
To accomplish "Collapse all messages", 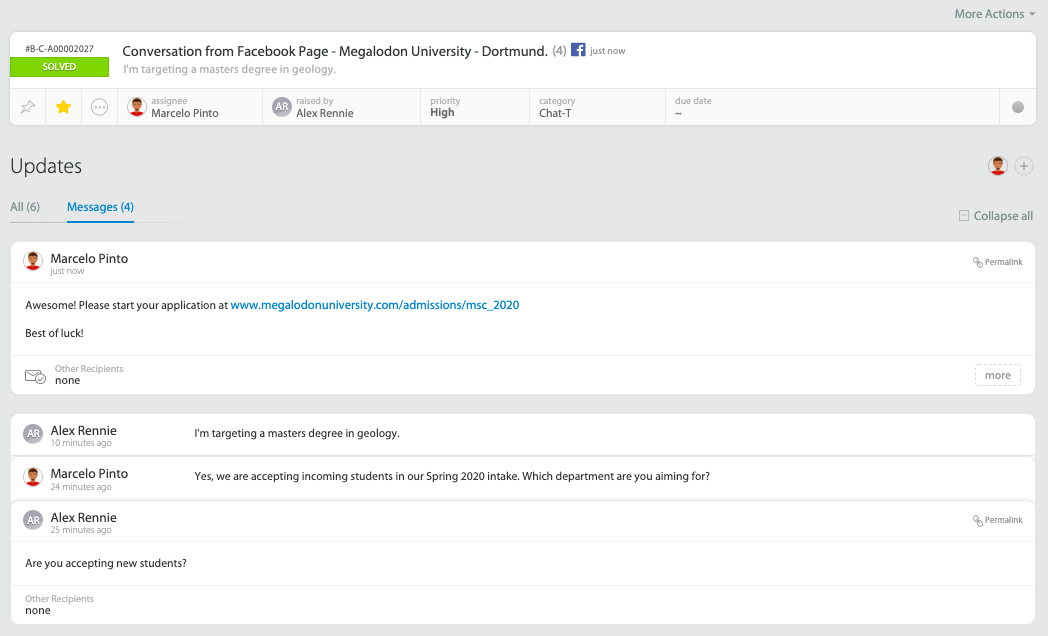I will click(x=996, y=216).
